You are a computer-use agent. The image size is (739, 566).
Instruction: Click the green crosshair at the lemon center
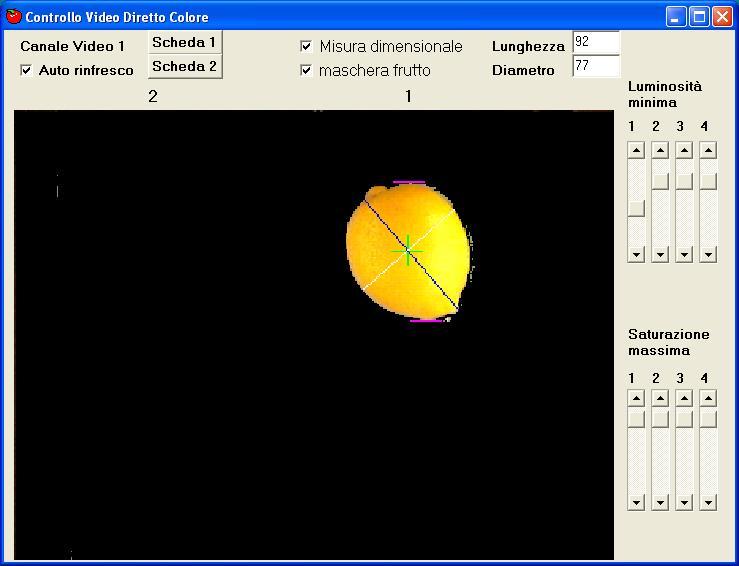[x=407, y=249]
